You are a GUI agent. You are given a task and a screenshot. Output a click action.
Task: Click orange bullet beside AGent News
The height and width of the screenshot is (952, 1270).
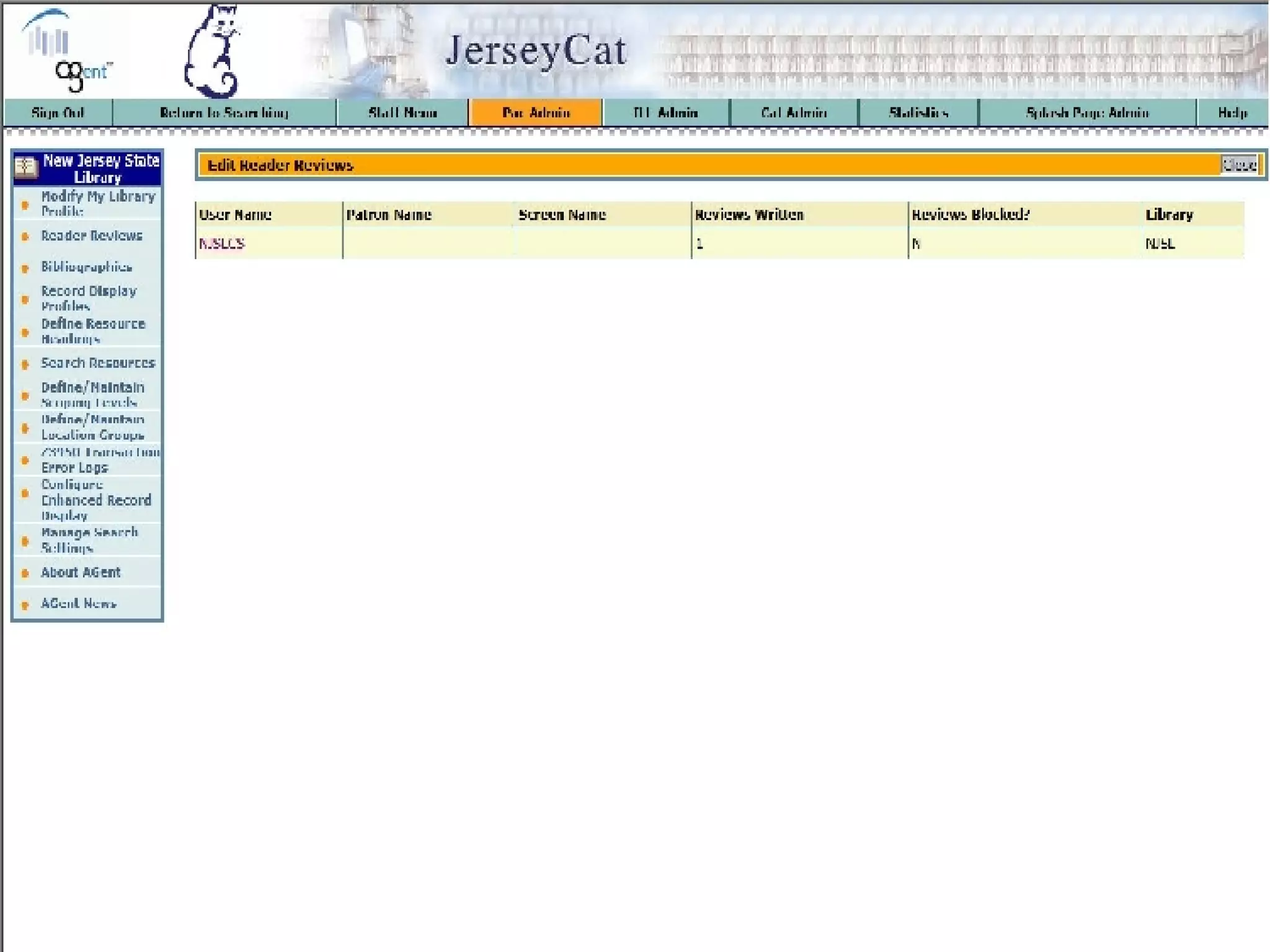pos(25,604)
